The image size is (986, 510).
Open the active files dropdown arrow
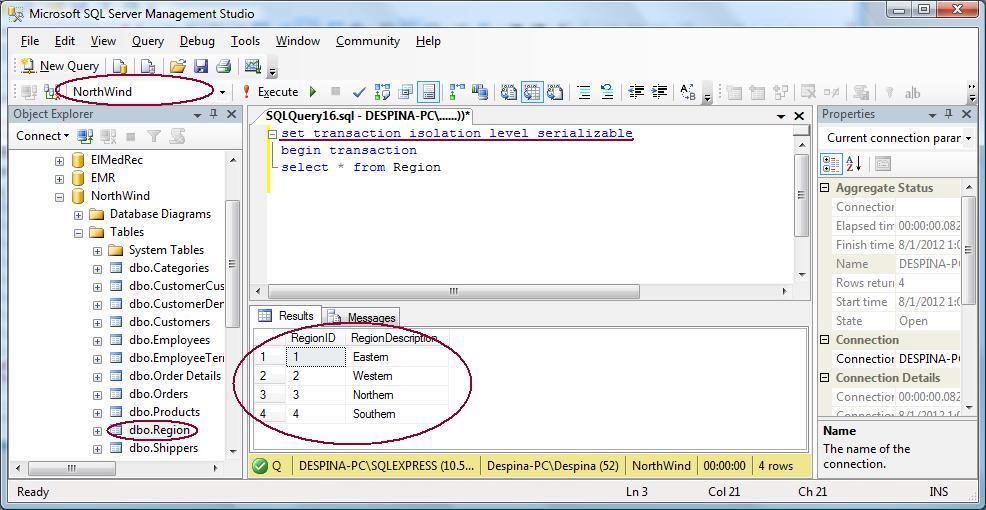tap(781, 116)
